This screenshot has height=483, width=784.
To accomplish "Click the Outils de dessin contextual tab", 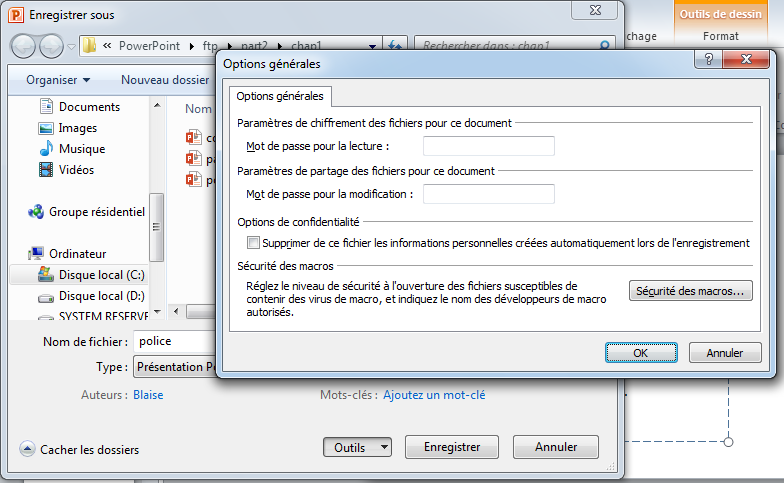I will point(720,14).
